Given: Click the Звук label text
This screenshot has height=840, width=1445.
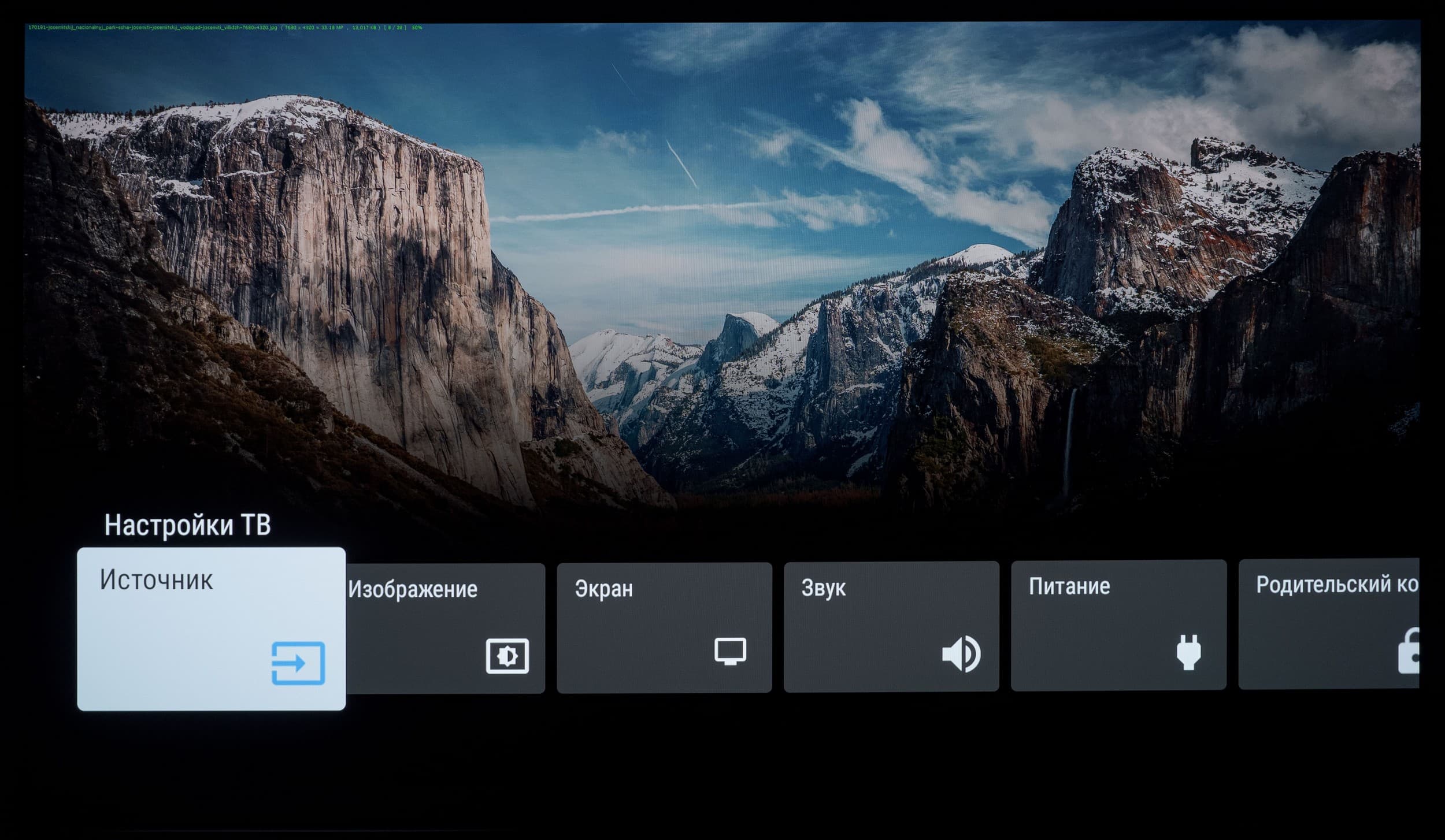Looking at the screenshot, I should (823, 588).
